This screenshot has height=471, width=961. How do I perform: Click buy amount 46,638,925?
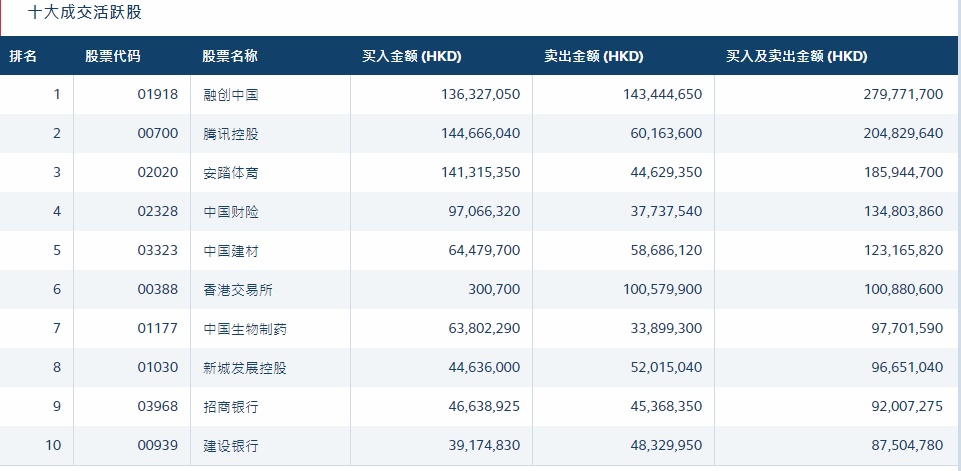[x=484, y=407]
